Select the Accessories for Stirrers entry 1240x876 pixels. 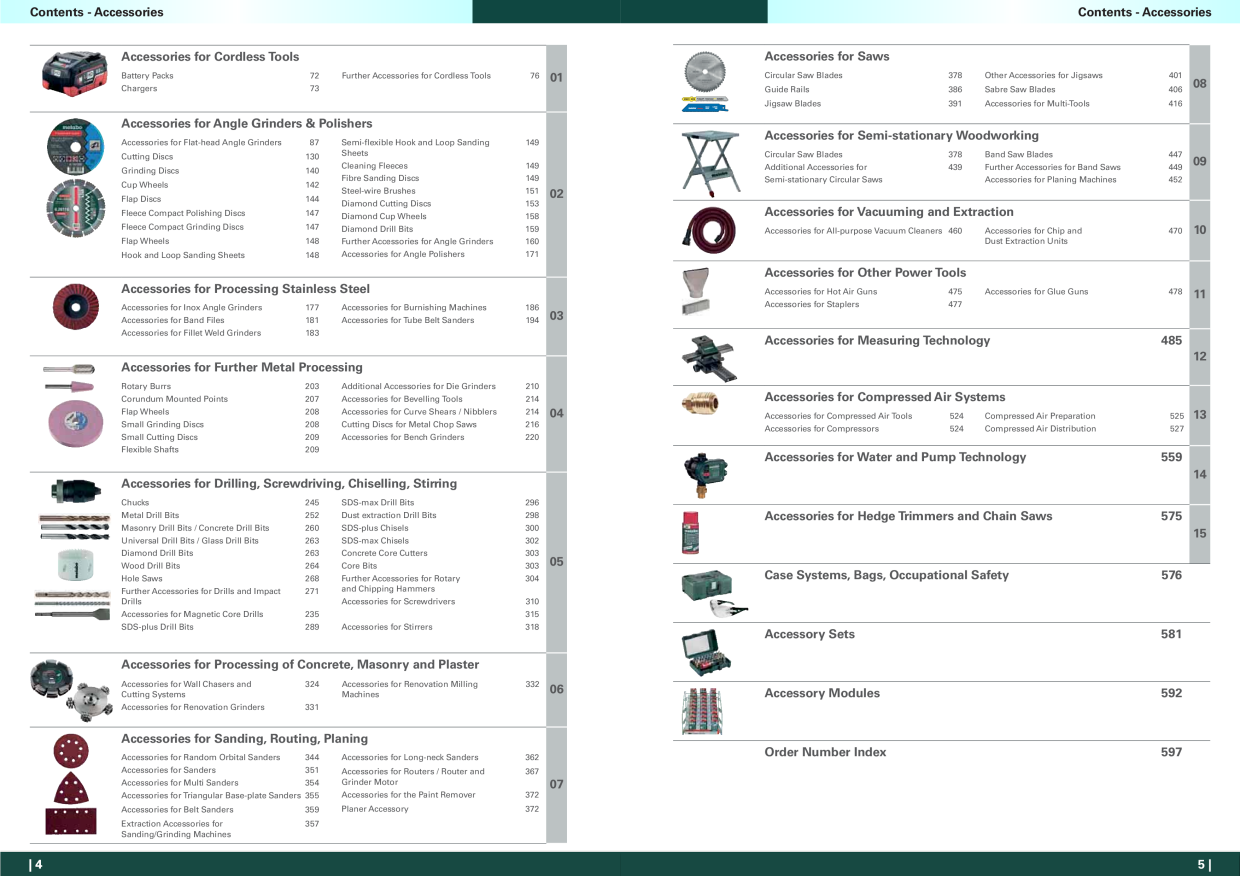387,628
